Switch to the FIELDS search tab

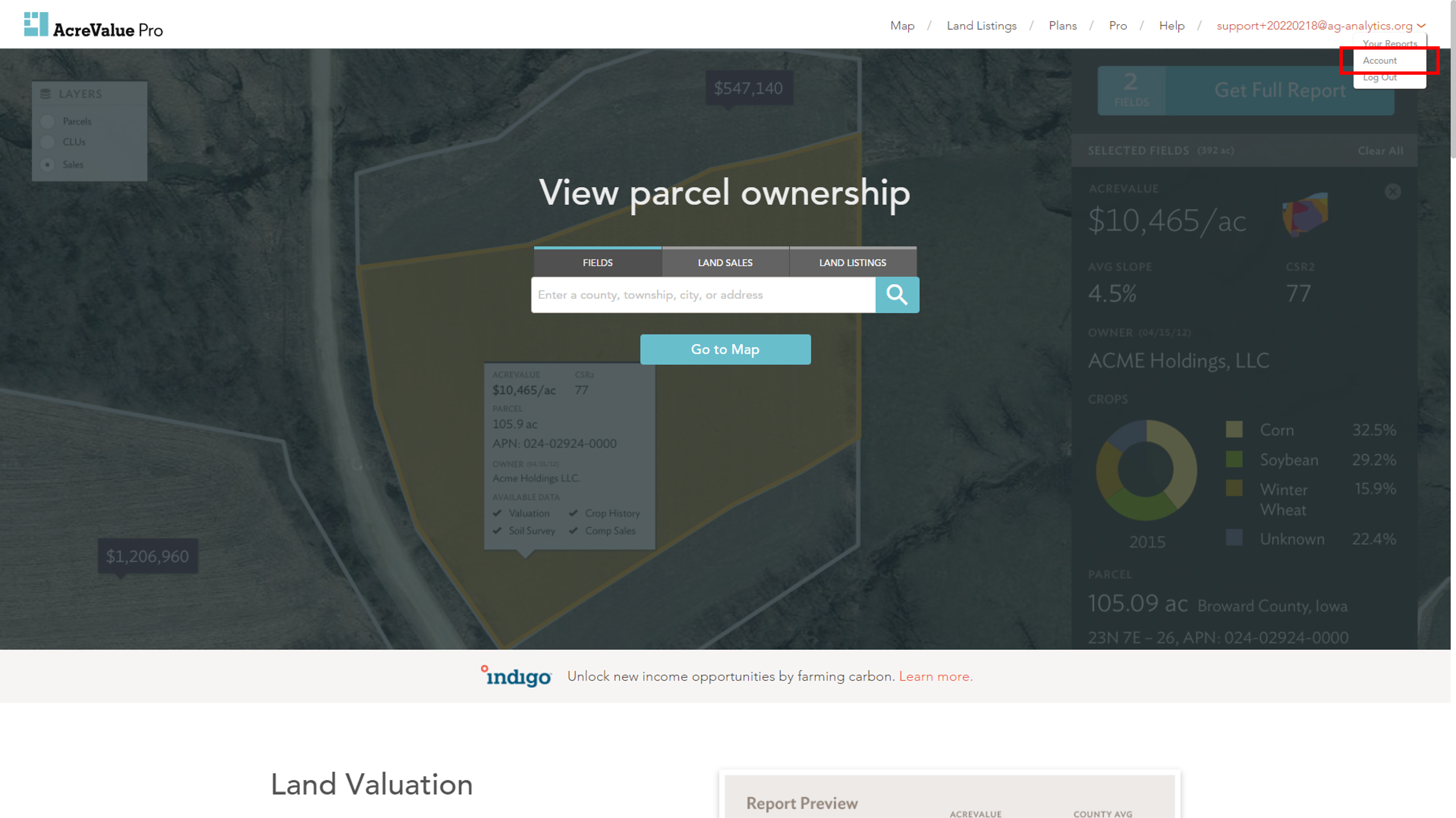[x=597, y=262]
